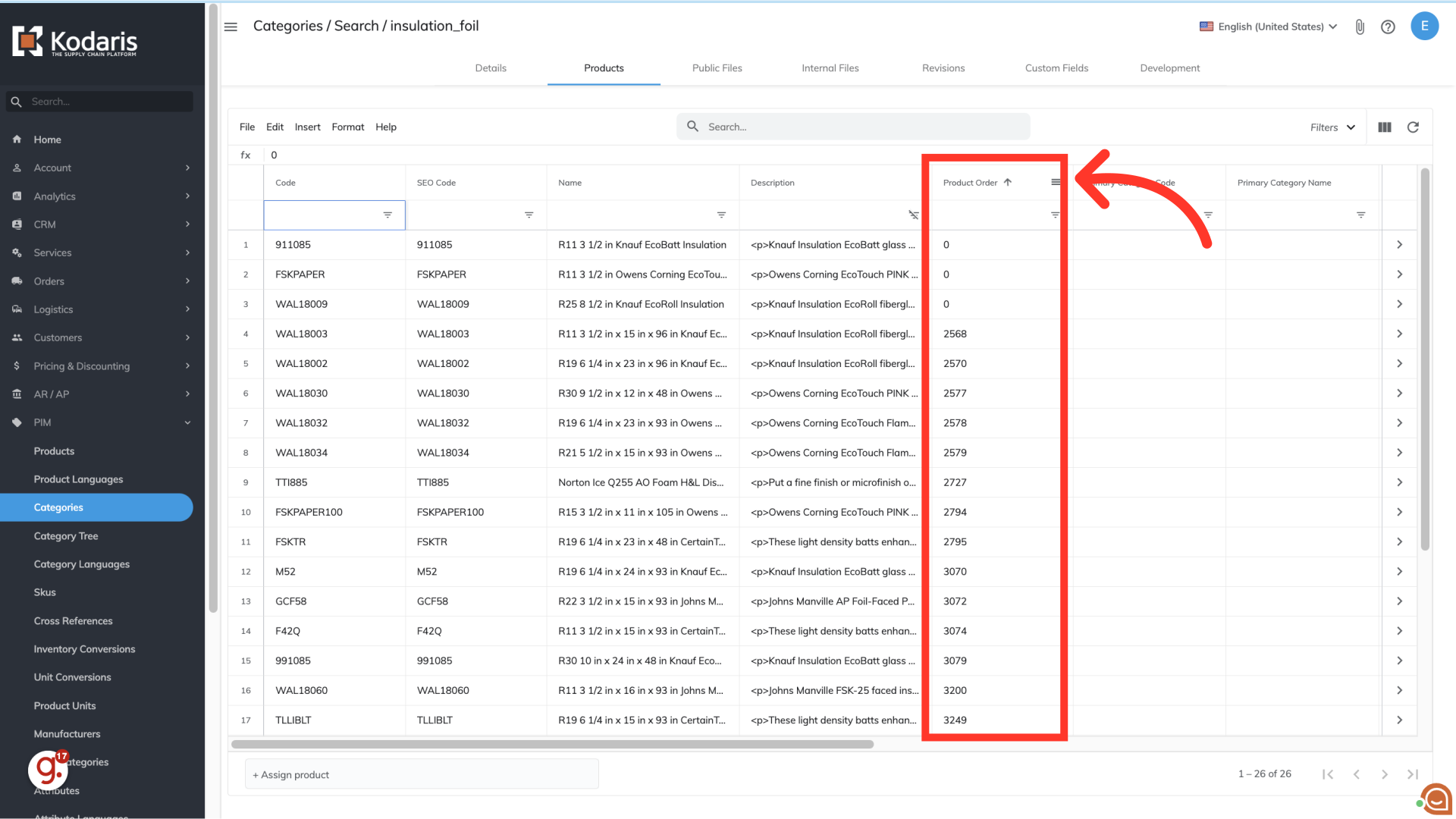1456x819 pixels.
Task: Open English (United States) language dropdown
Action: pyautogui.click(x=1269, y=27)
